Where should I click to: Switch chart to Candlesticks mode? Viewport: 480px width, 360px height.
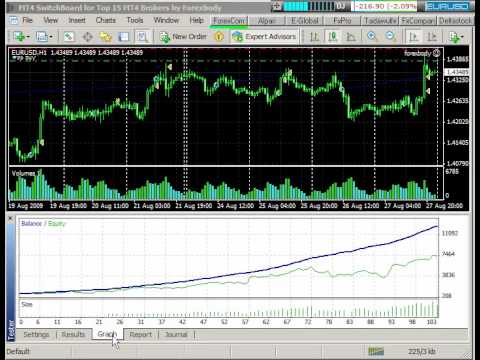point(333,37)
